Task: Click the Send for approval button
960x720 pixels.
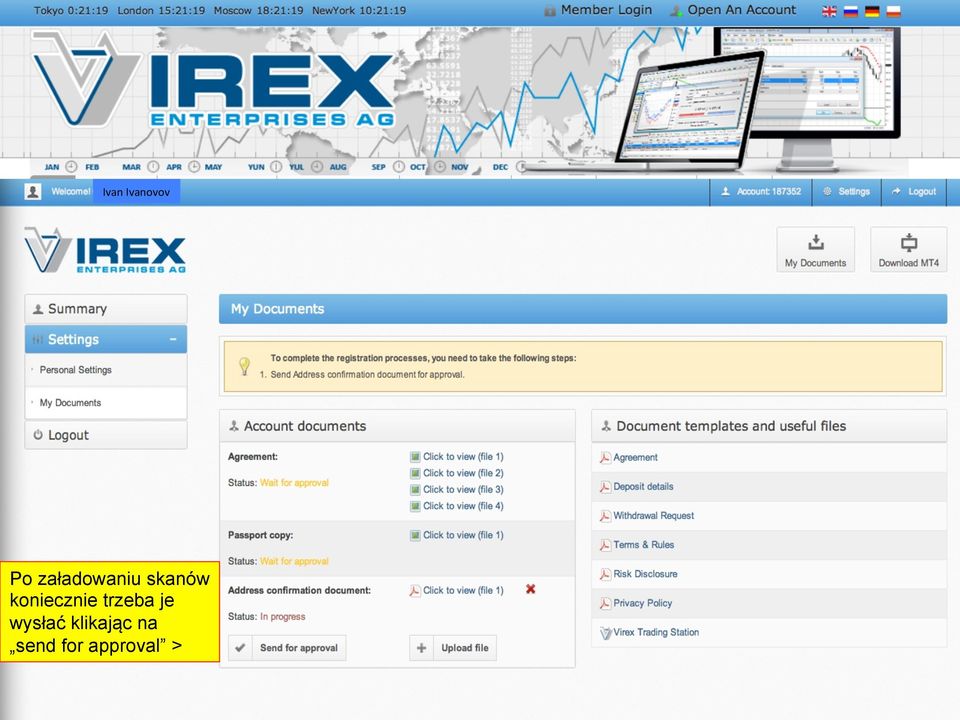Action: click(287, 648)
